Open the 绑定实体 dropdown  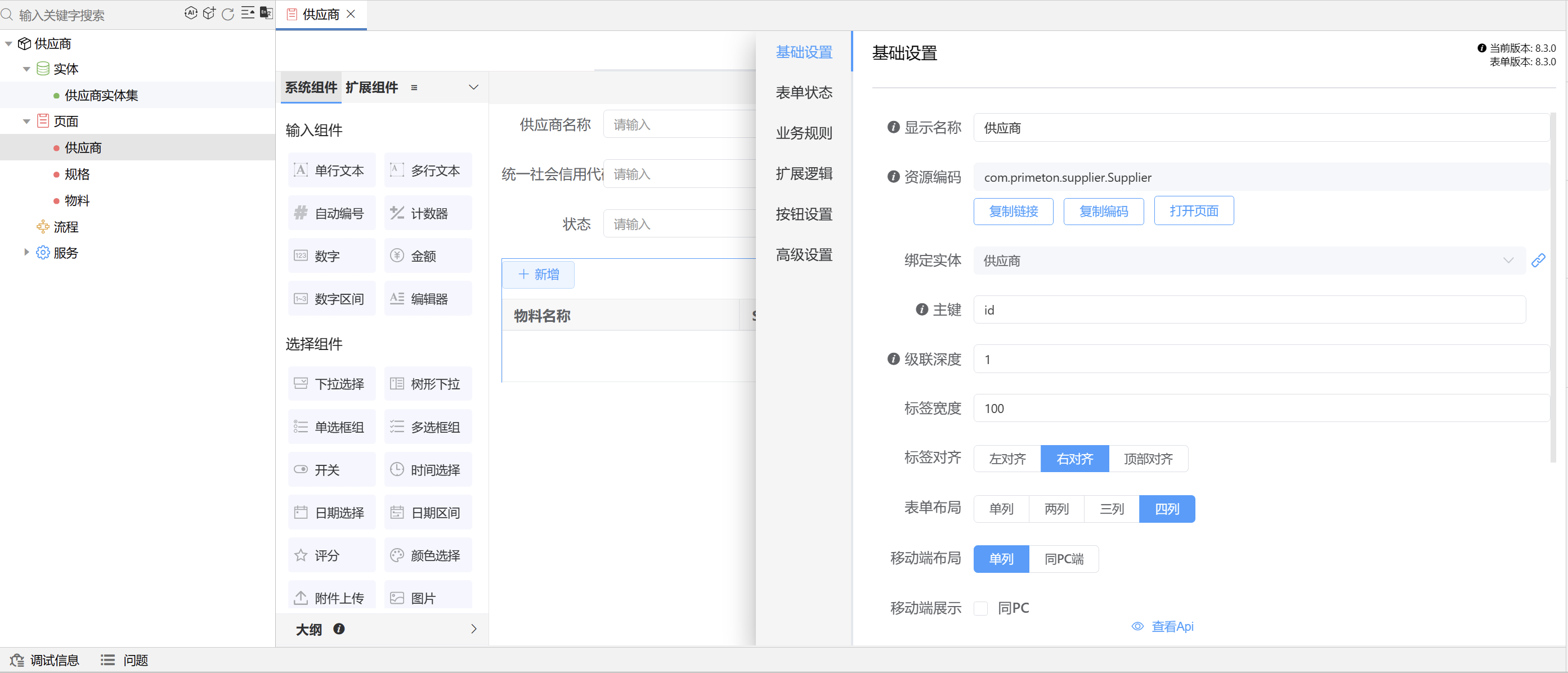click(x=1509, y=261)
